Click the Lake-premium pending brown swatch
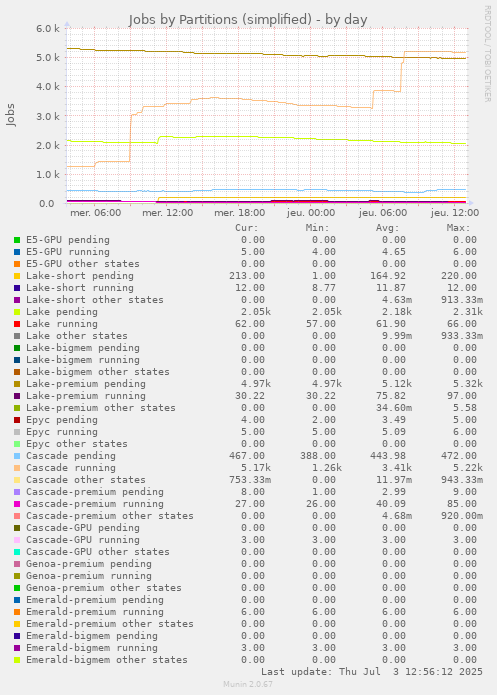The width and height of the screenshot is (497, 695). pyautogui.click(x=17, y=384)
